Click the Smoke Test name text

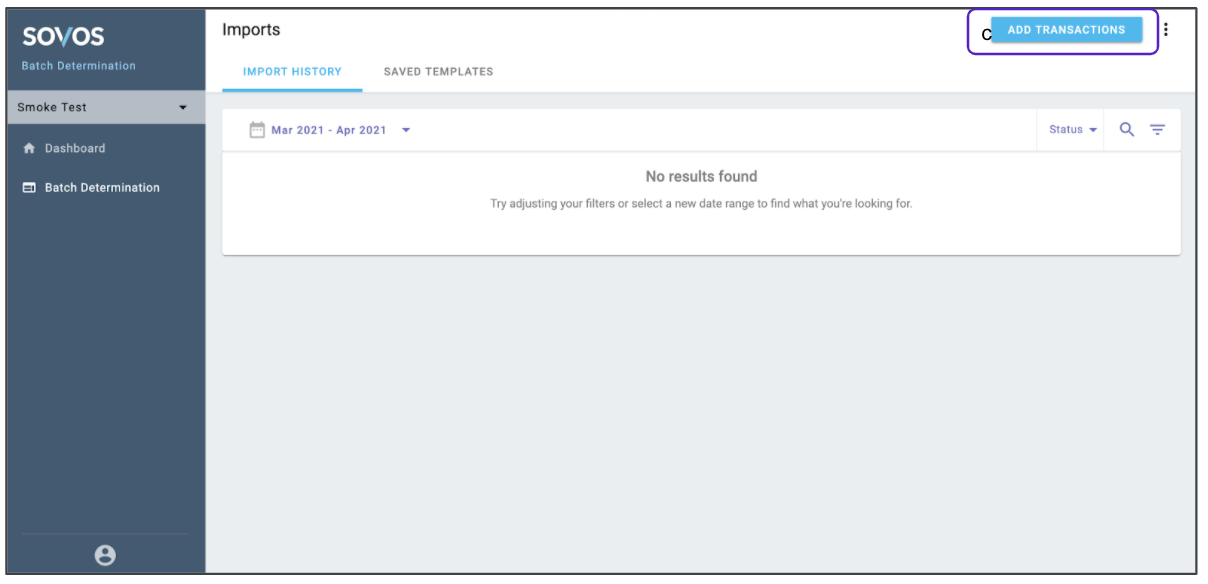52,108
